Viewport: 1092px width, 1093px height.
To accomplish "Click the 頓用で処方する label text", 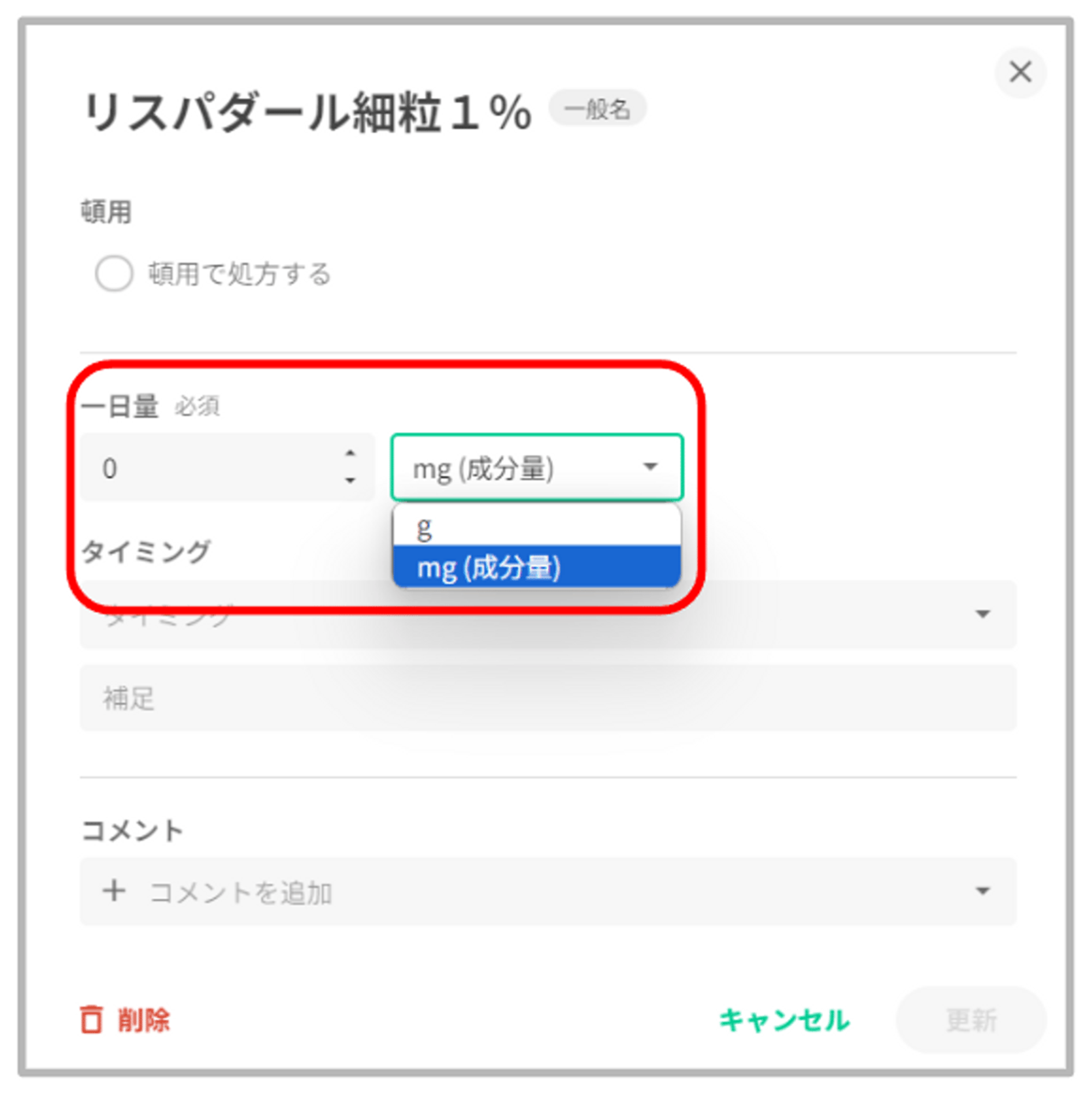I will pos(239,274).
